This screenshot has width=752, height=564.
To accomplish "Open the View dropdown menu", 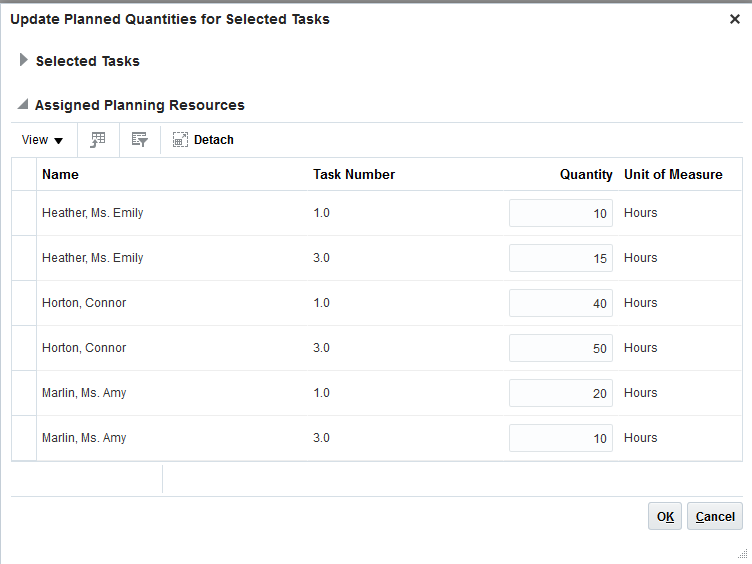I will pos(43,140).
